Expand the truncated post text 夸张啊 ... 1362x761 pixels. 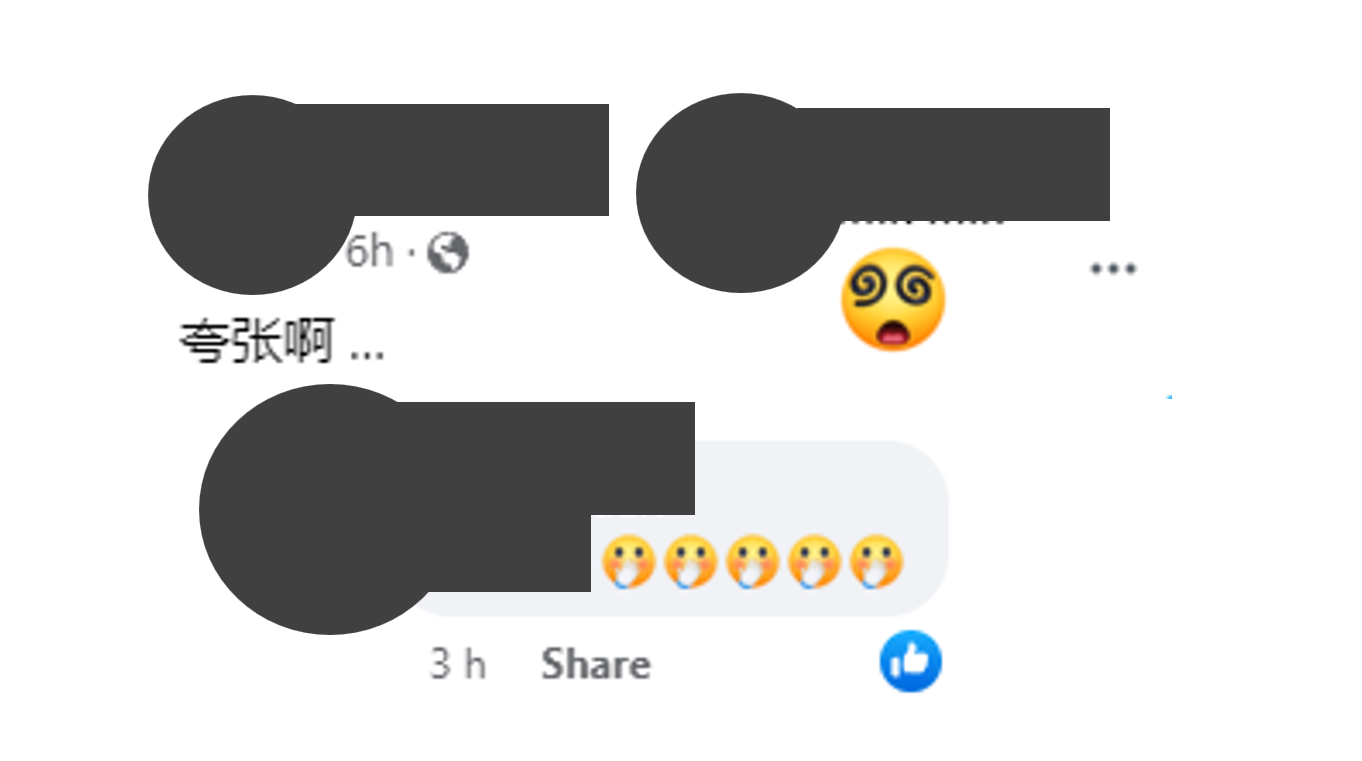click(x=283, y=344)
